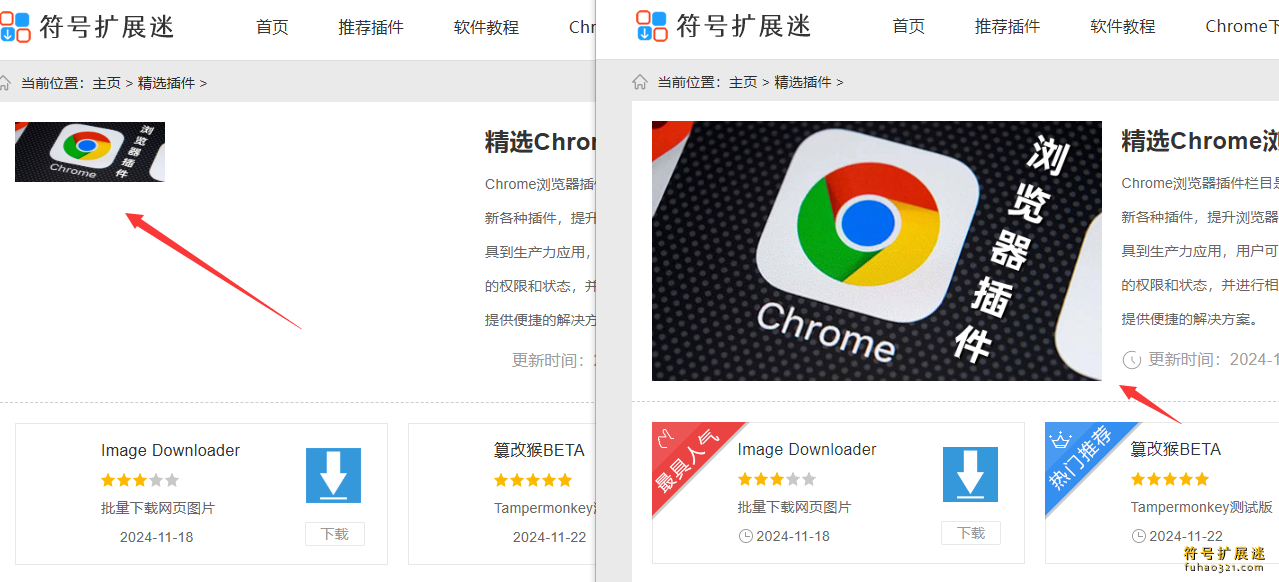Click 符号扩展迷 site name in left page header
The image size is (1279, 582).
click(107, 27)
